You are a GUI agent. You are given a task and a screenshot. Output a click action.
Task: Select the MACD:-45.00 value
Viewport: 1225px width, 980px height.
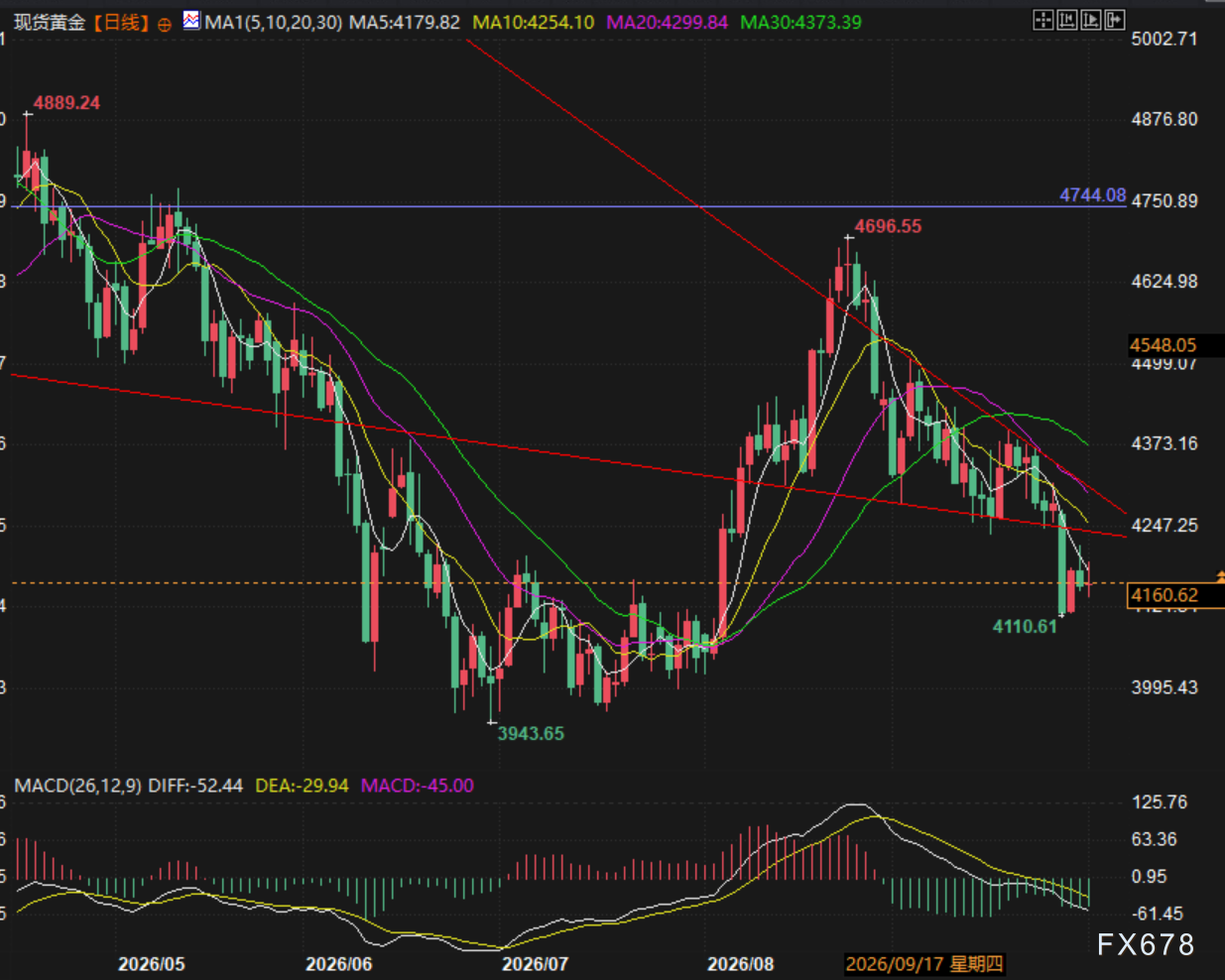pyautogui.click(x=418, y=786)
